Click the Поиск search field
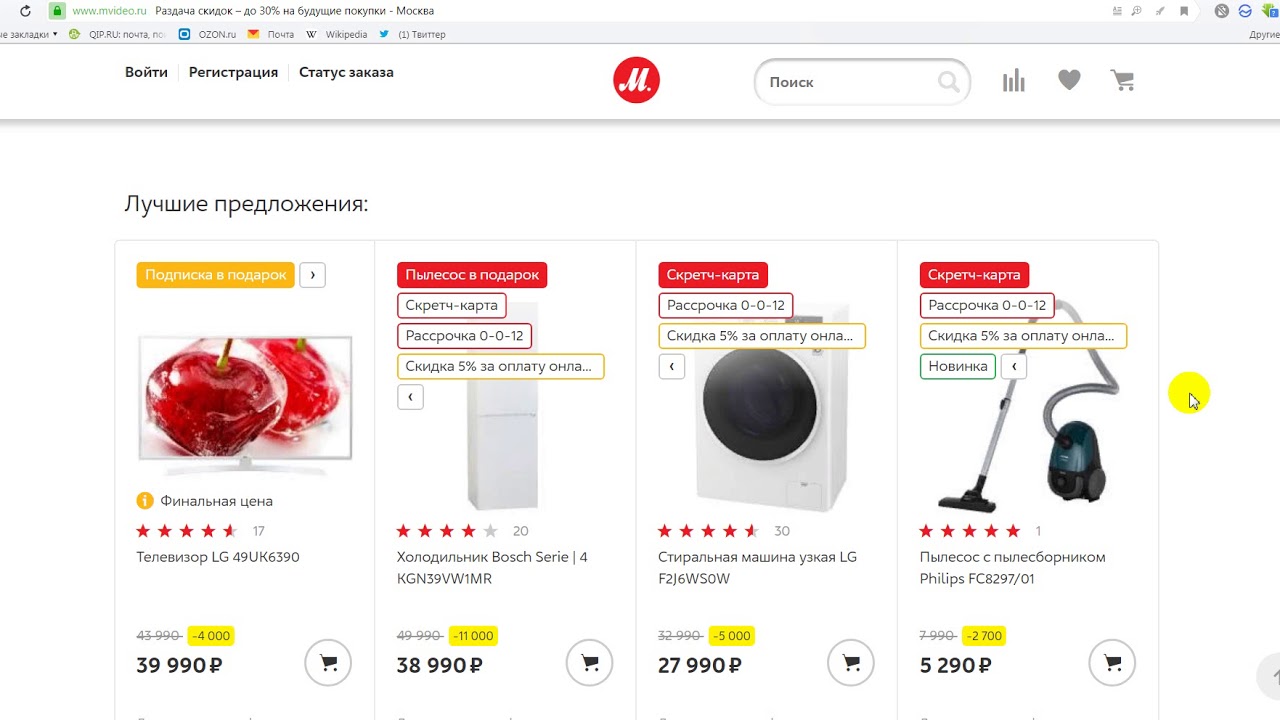The width and height of the screenshot is (1280, 720). point(851,82)
